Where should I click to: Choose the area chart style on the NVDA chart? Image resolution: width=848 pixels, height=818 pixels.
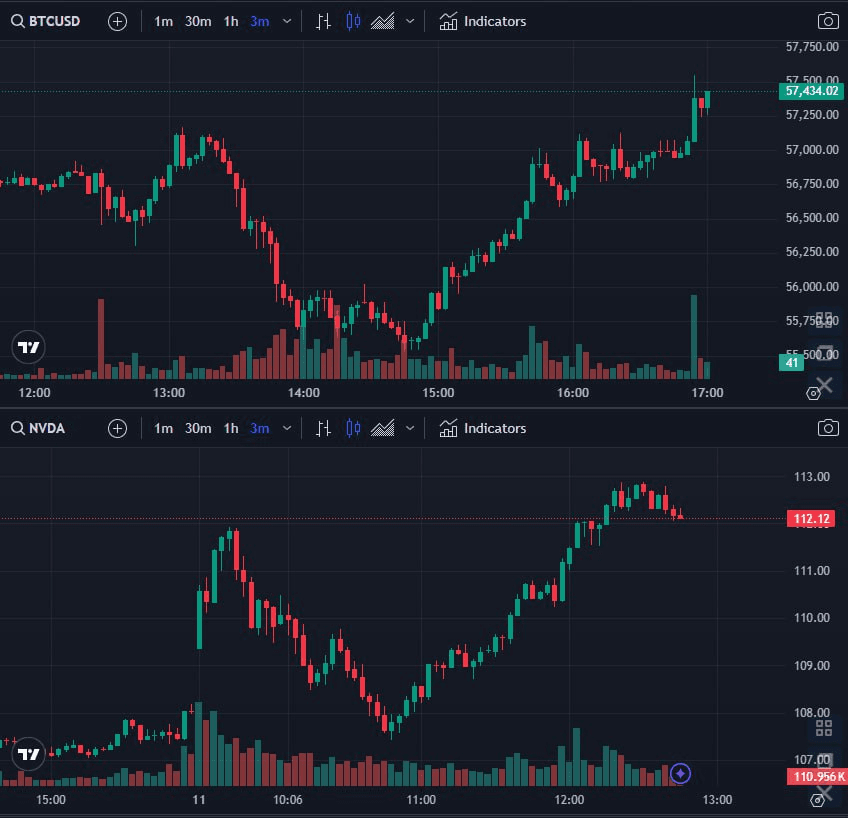tap(382, 429)
